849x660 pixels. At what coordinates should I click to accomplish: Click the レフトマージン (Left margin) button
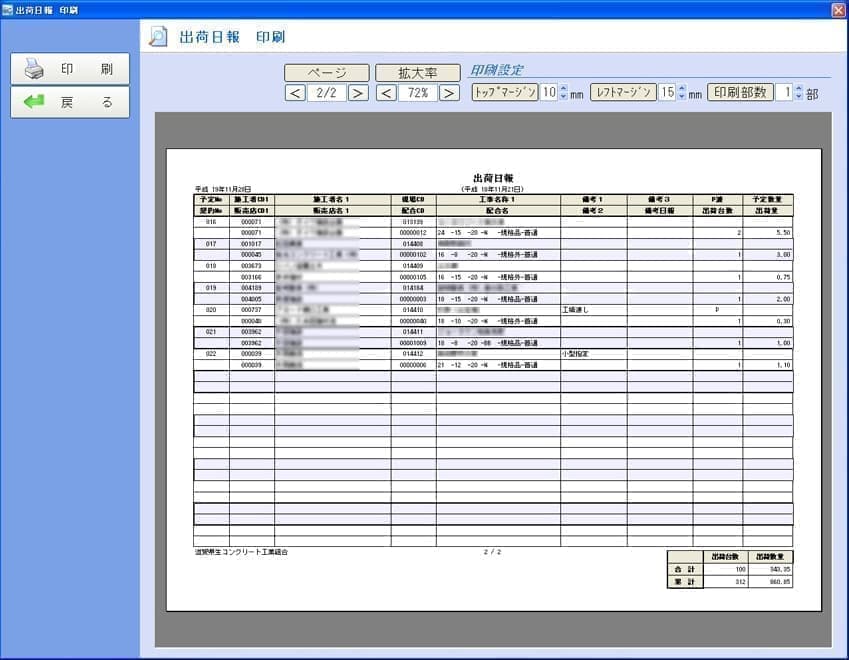tap(623, 92)
